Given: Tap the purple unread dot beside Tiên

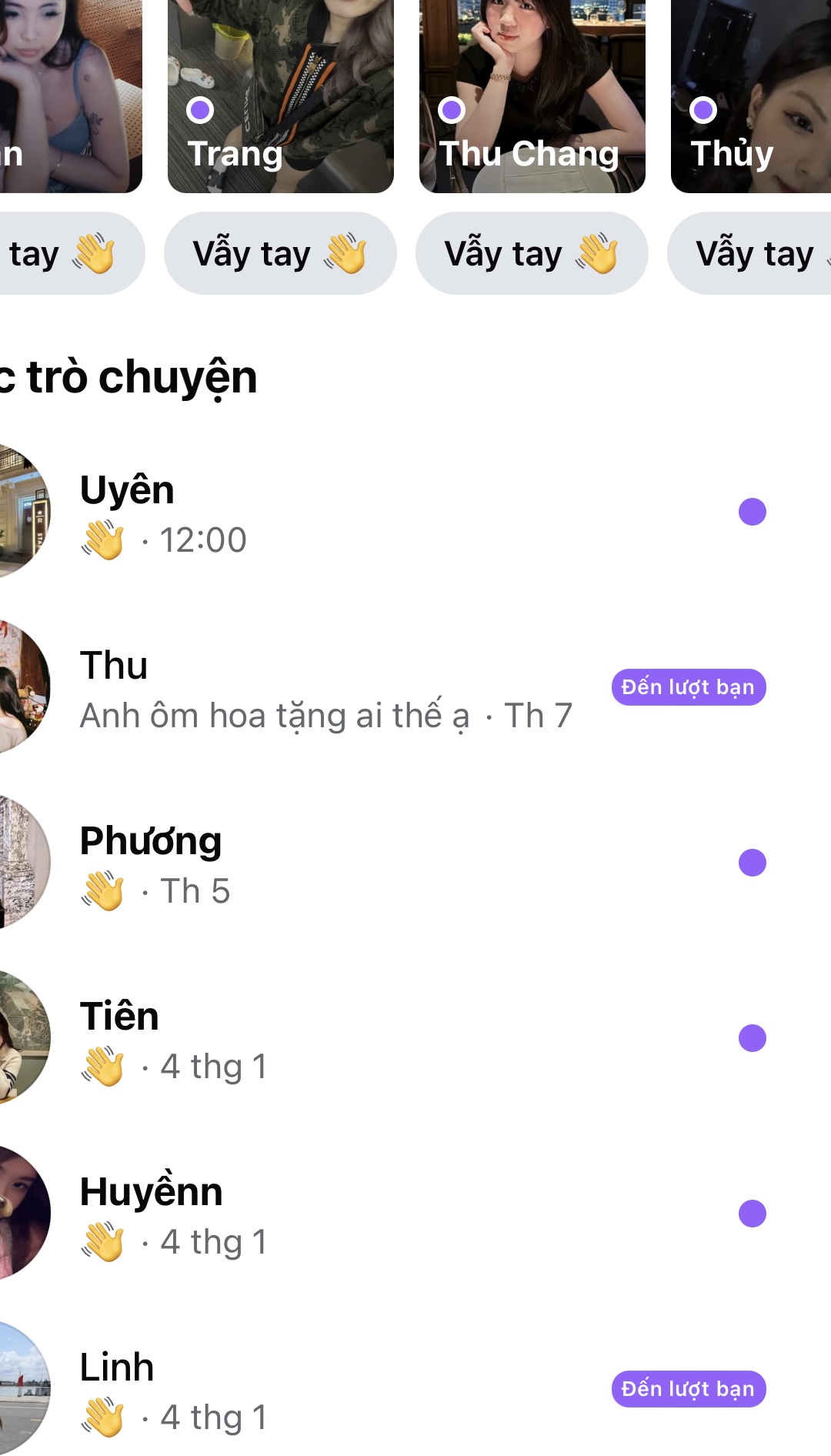Looking at the screenshot, I should tap(752, 1038).
